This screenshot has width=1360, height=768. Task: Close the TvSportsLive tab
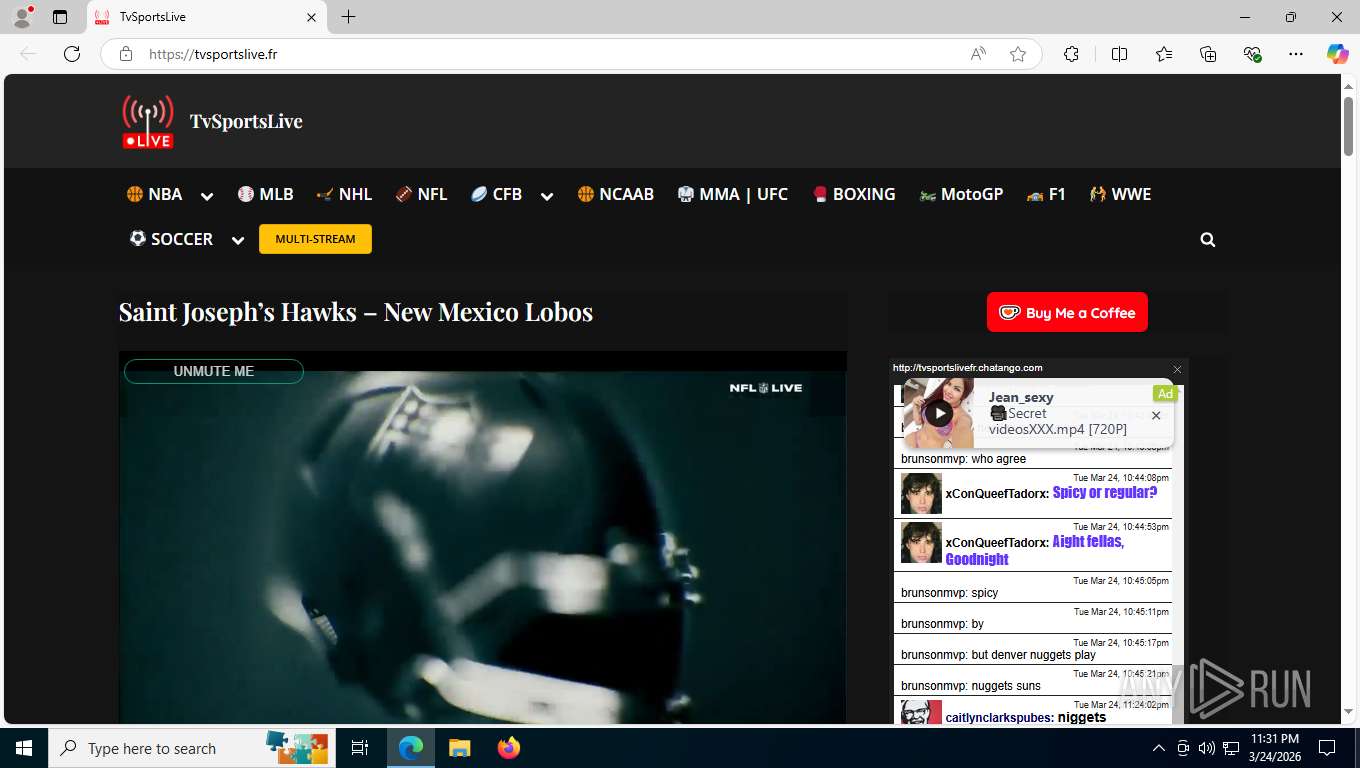coord(311,17)
